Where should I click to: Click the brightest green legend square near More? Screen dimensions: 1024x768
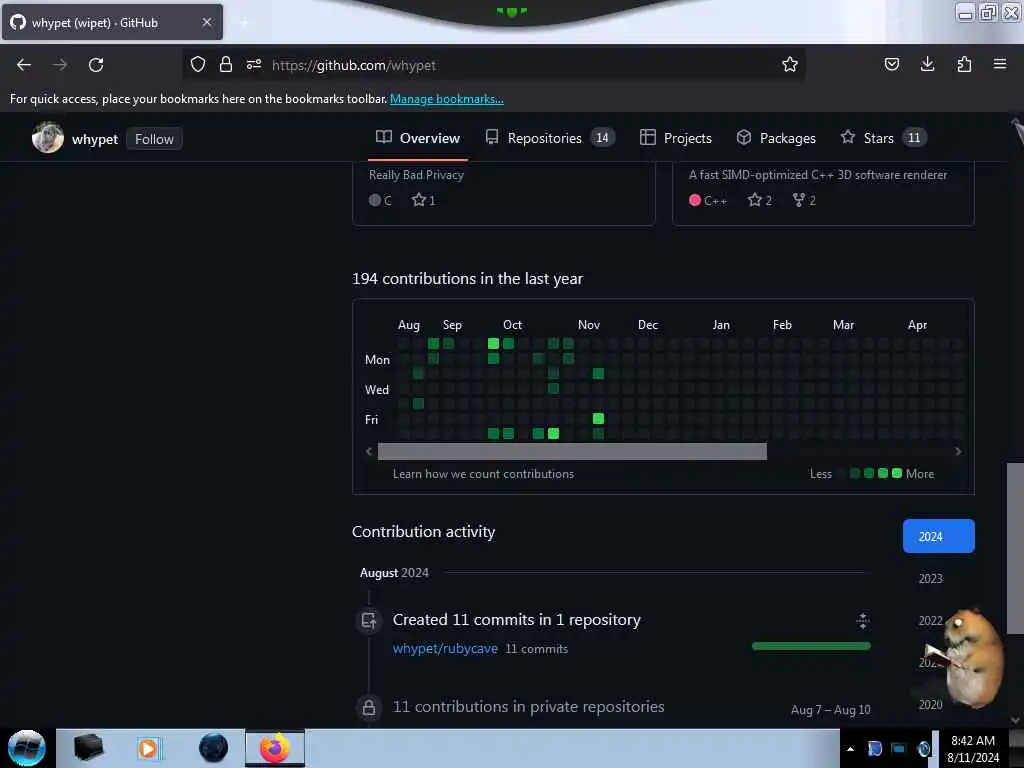[x=897, y=473]
